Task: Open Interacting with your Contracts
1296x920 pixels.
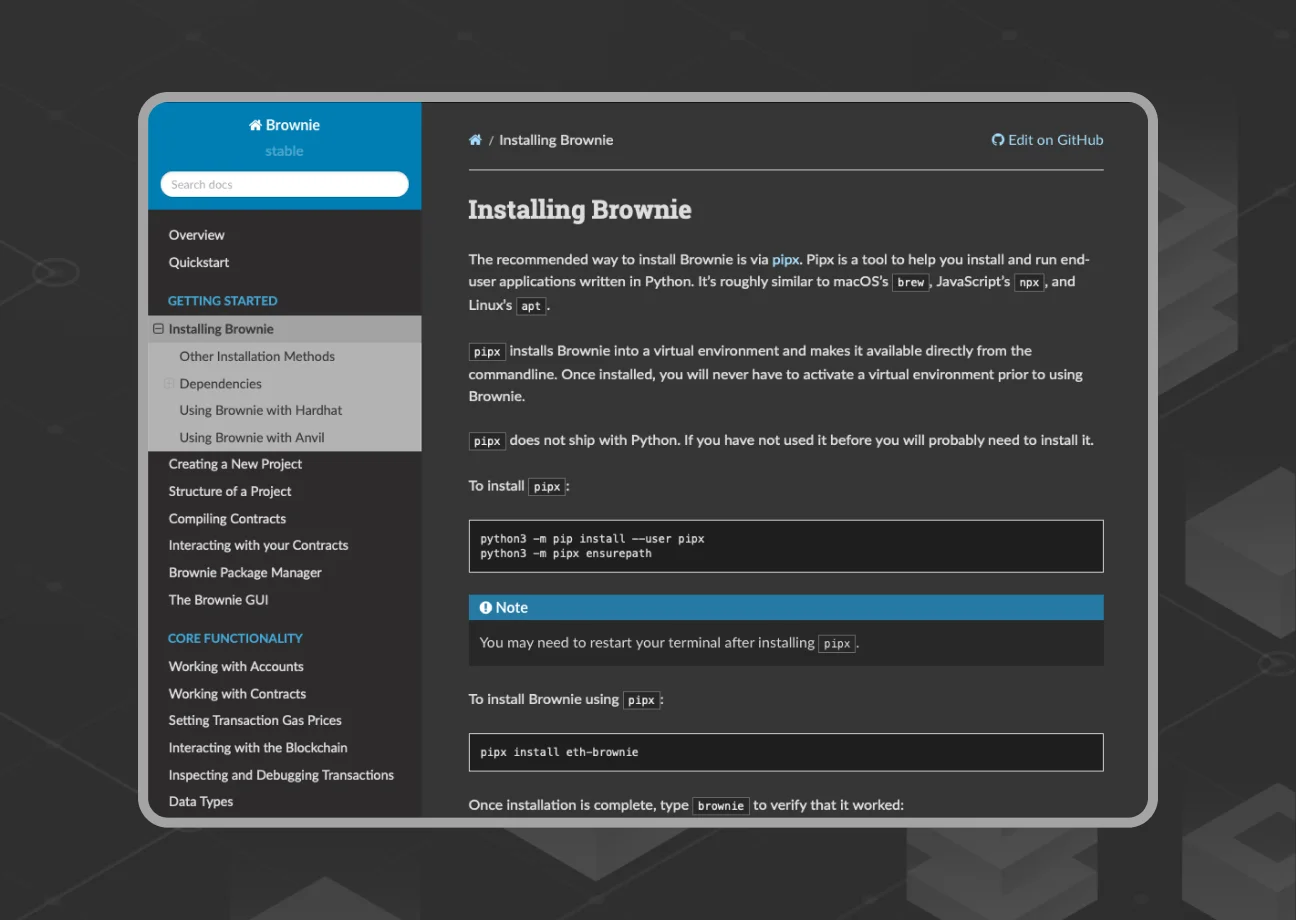Action: [258, 545]
